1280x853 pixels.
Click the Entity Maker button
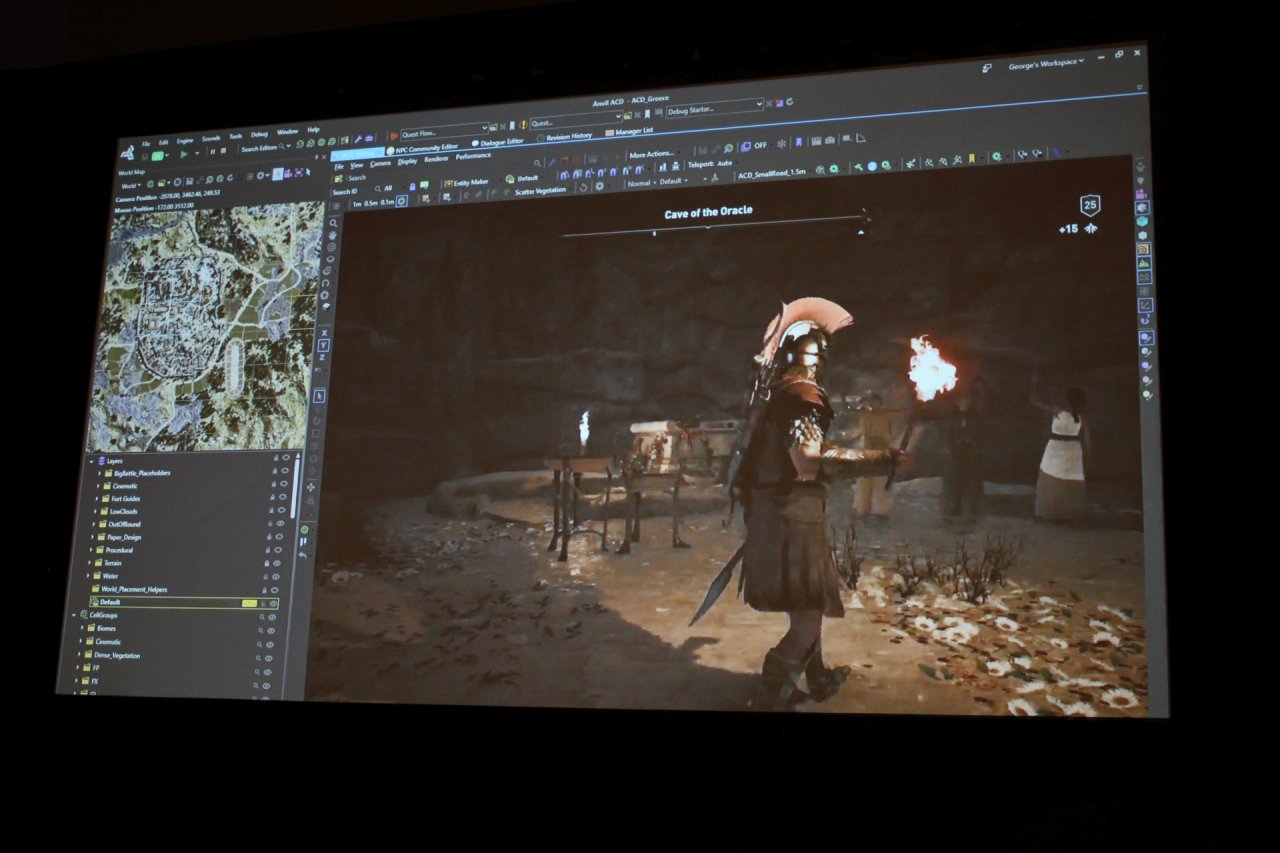(x=466, y=183)
